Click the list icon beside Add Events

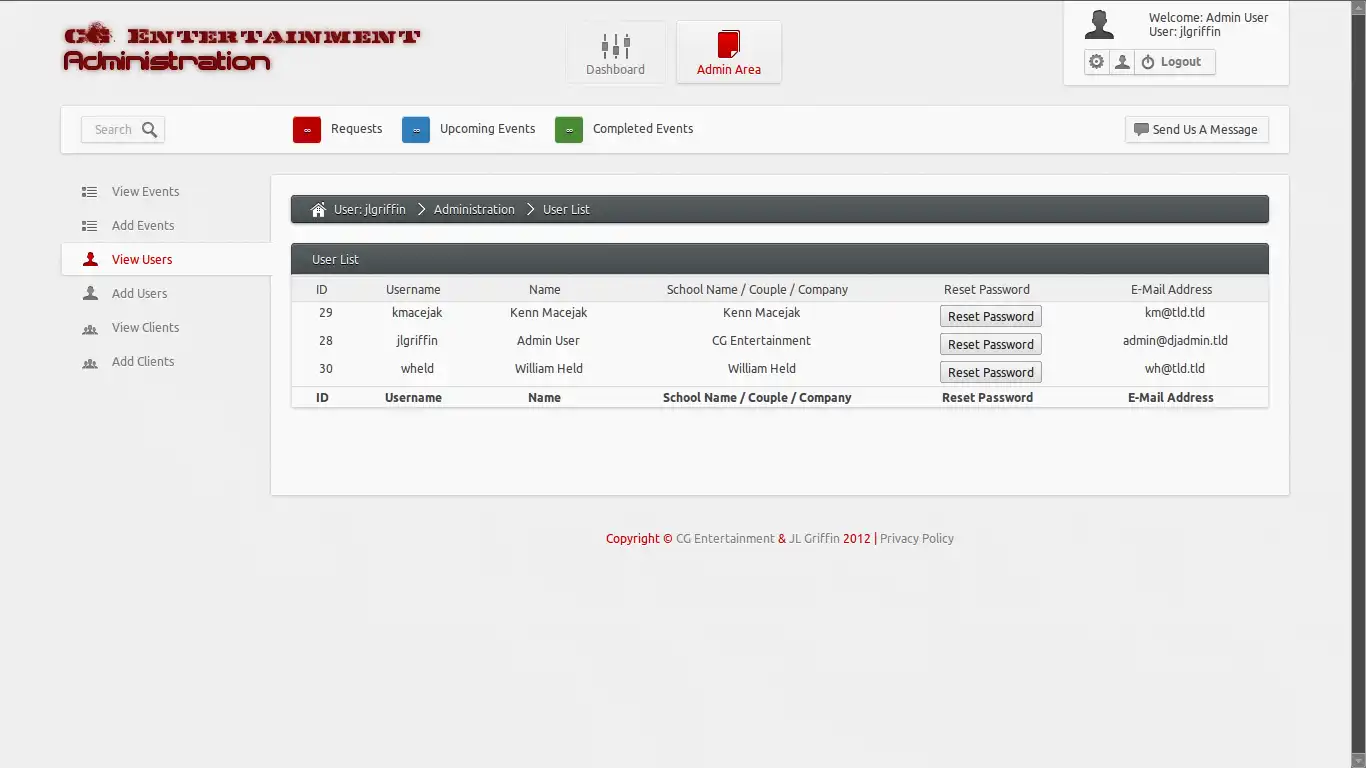click(90, 226)
